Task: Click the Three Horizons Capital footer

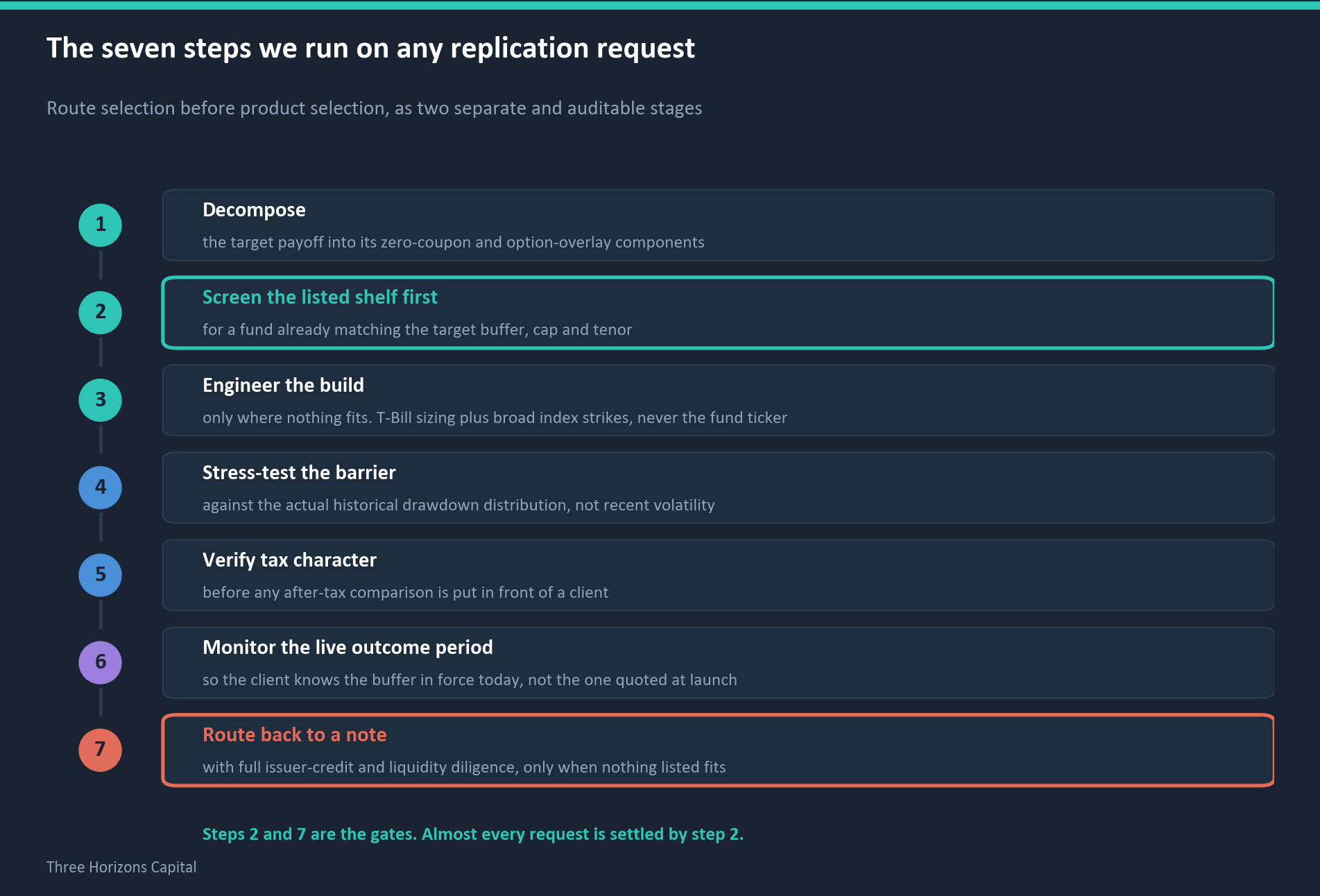Action: pos(121,867)
